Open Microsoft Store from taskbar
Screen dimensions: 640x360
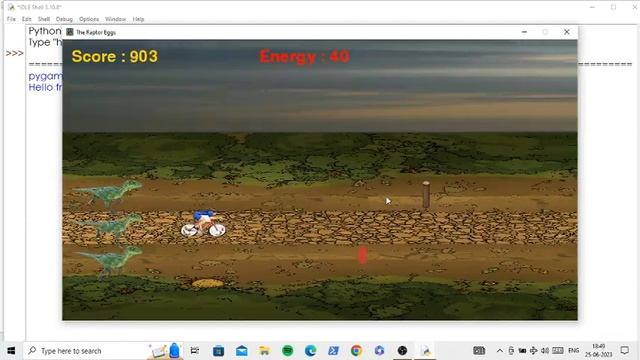click(218, 351)
